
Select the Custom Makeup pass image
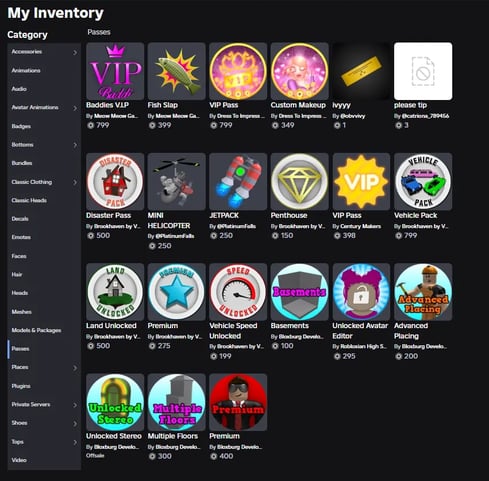pos(299,71)
